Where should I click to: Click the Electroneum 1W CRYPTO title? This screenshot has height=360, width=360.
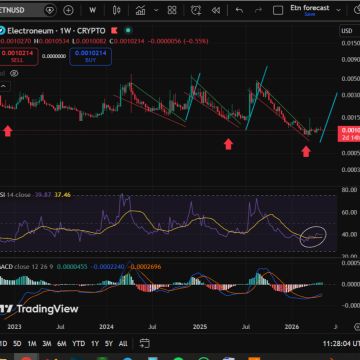point(56,31)
